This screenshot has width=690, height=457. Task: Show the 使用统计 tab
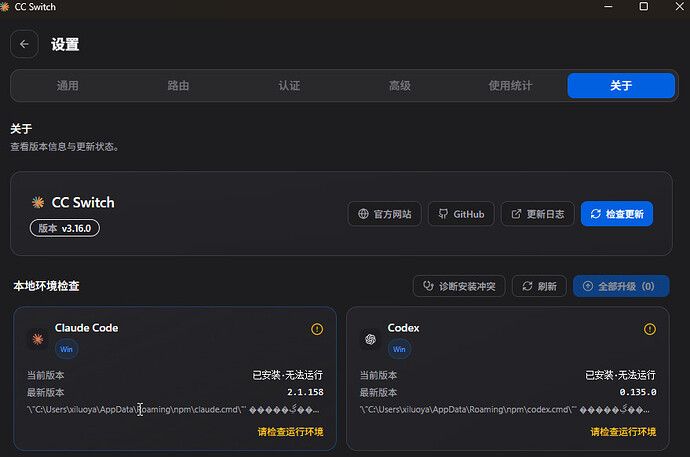tap(510, 85)
